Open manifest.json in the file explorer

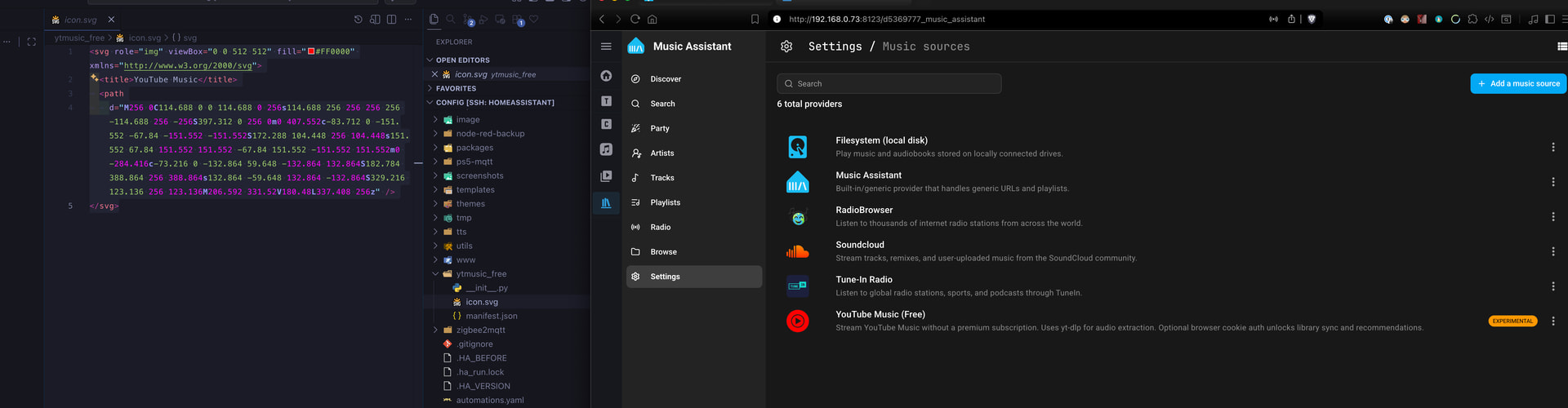click(x=492, y=316)
